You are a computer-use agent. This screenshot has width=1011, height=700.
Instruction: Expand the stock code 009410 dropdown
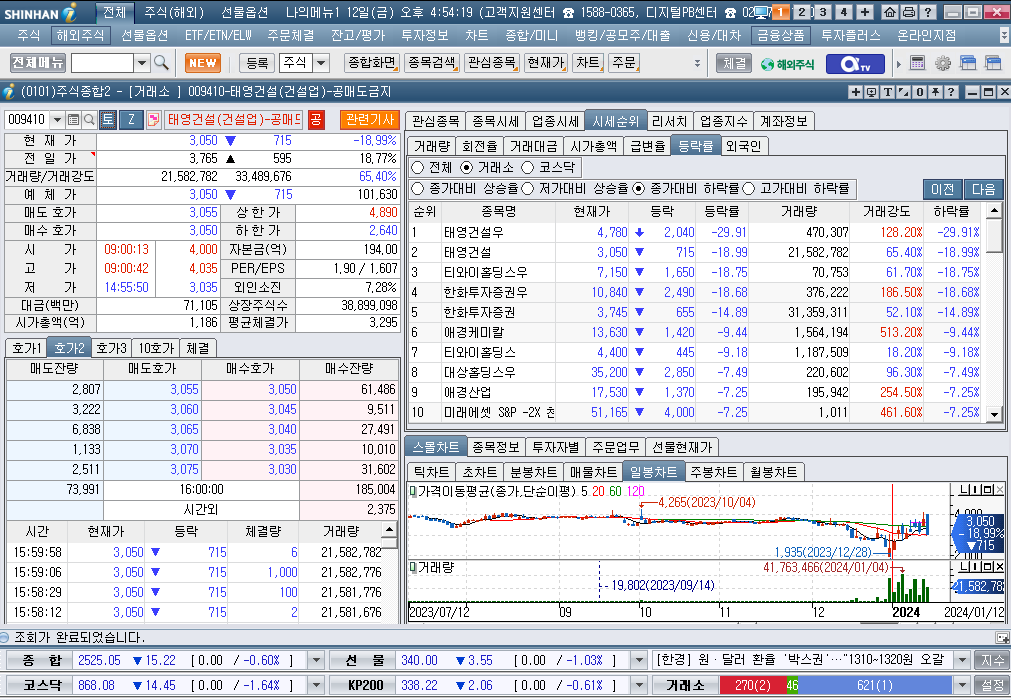pos(57,119)
